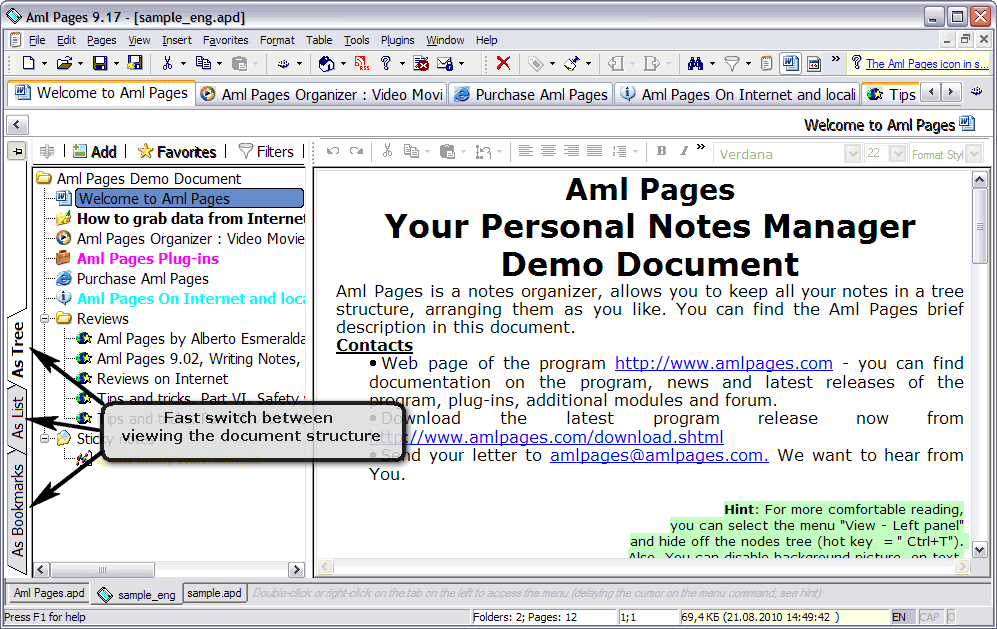
Task: Toggle Italic formatting
Action: 684,151
